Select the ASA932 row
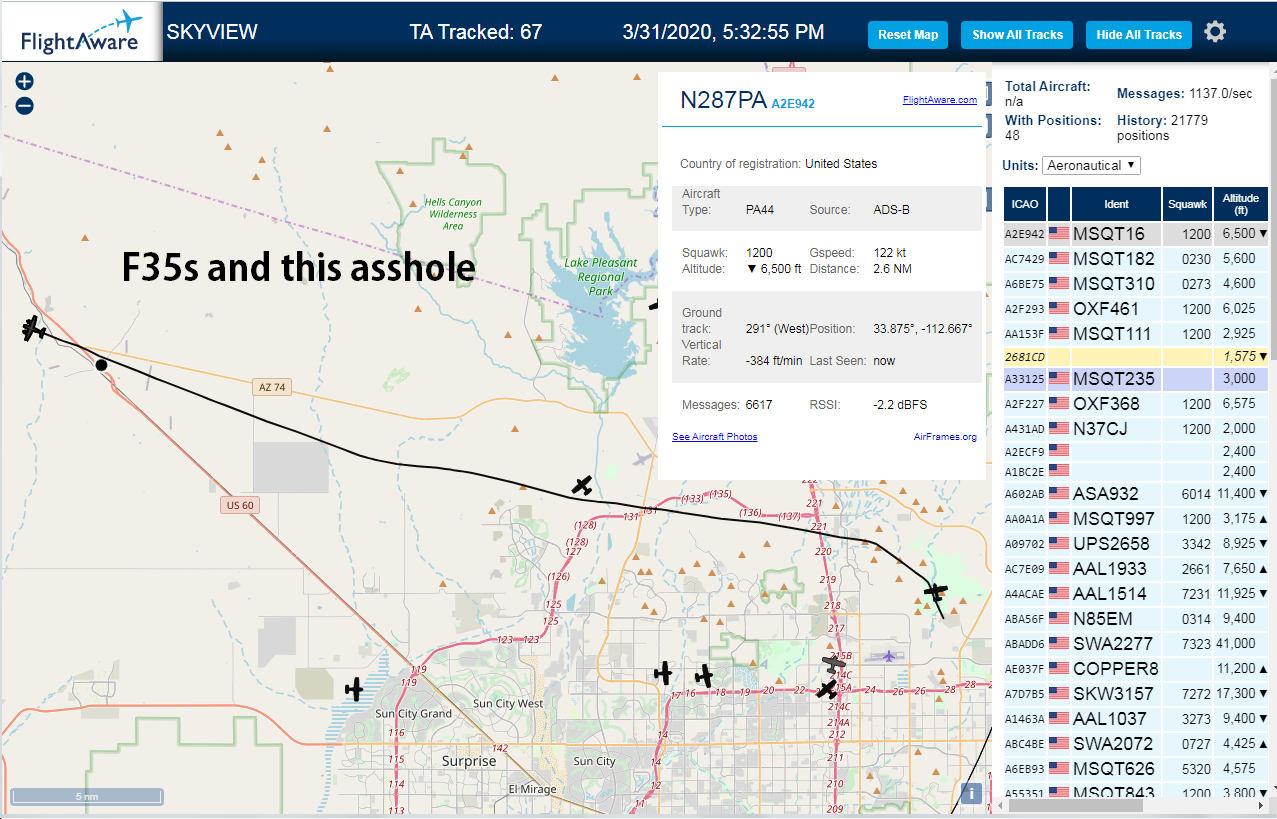 (1135, 494)
